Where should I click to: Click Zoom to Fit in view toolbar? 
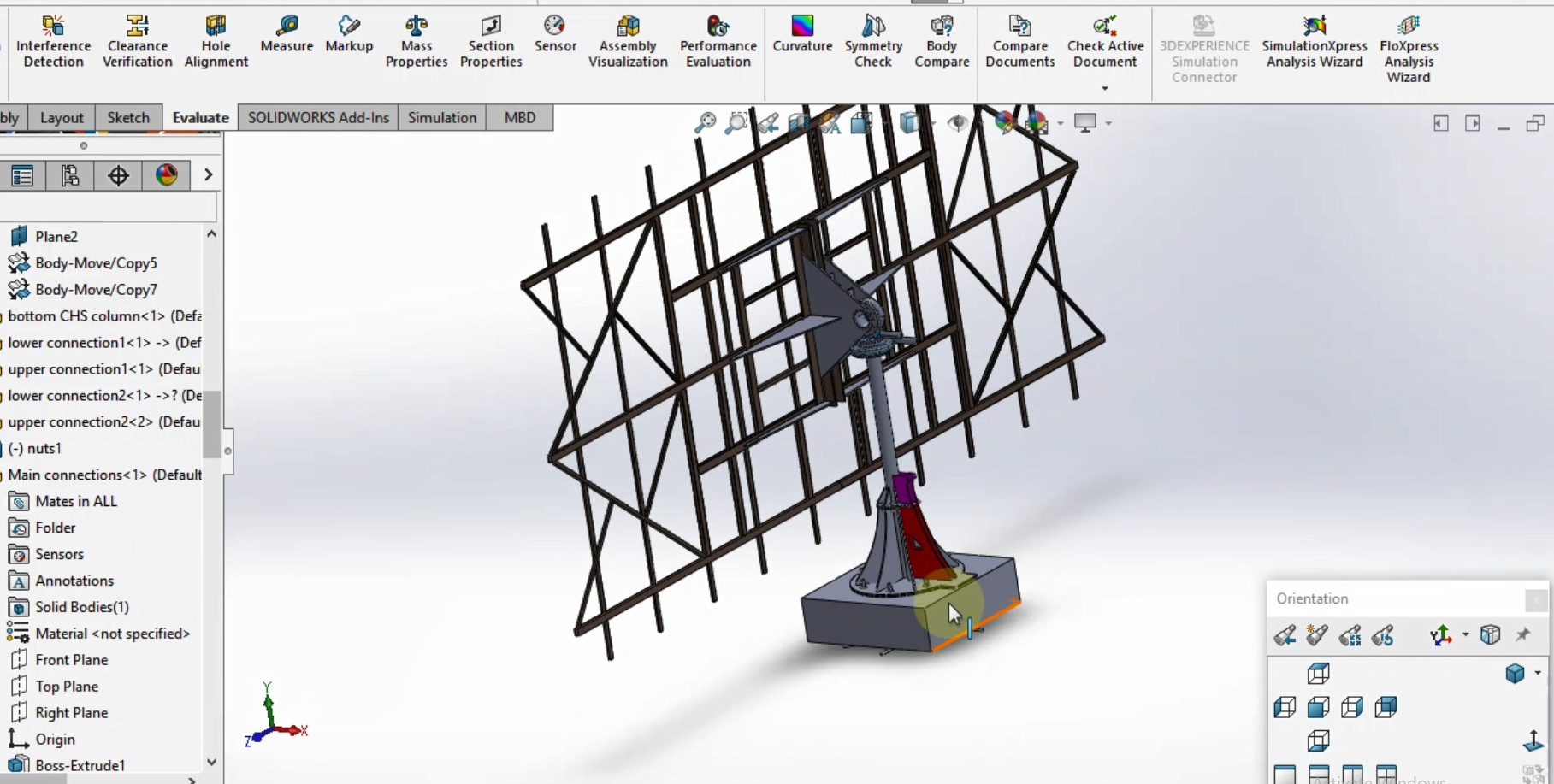coord(705,123)
